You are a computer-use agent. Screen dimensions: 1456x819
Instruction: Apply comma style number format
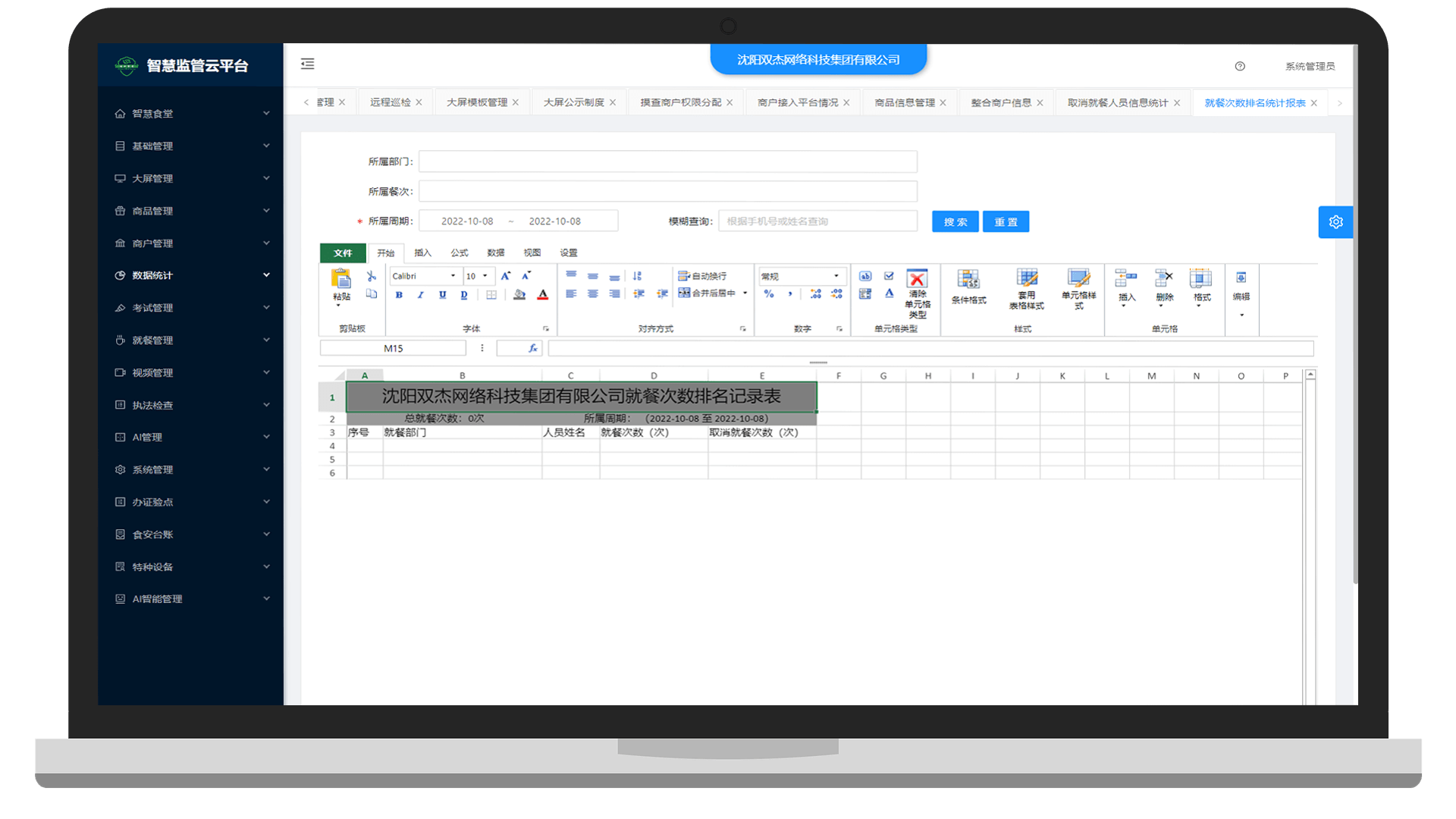coord(790,294)
